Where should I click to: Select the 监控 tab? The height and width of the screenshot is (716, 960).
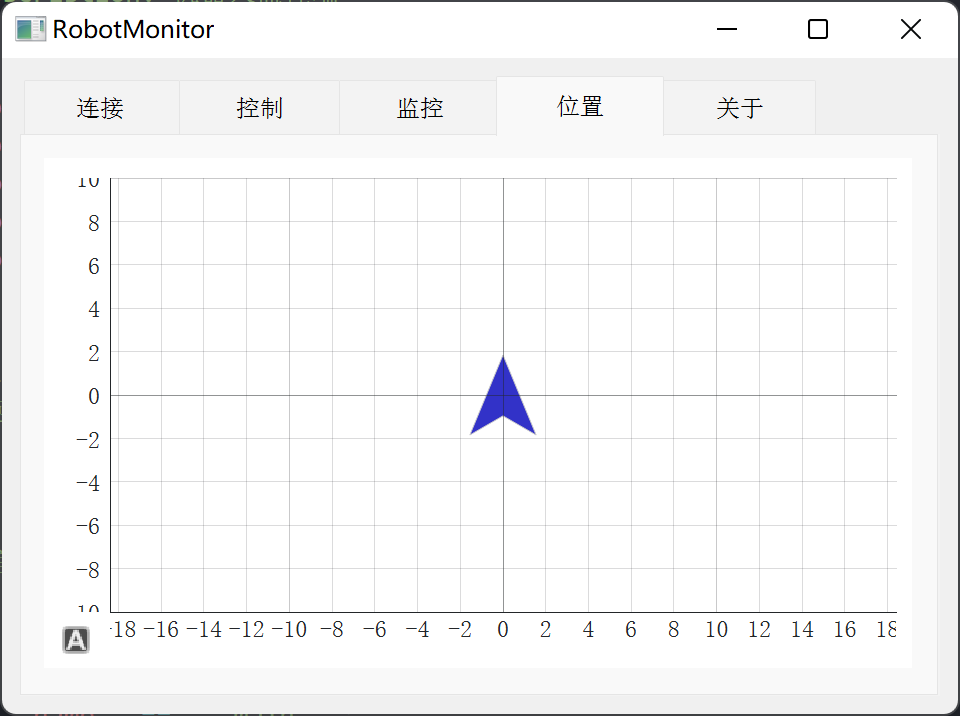[419, 108]
